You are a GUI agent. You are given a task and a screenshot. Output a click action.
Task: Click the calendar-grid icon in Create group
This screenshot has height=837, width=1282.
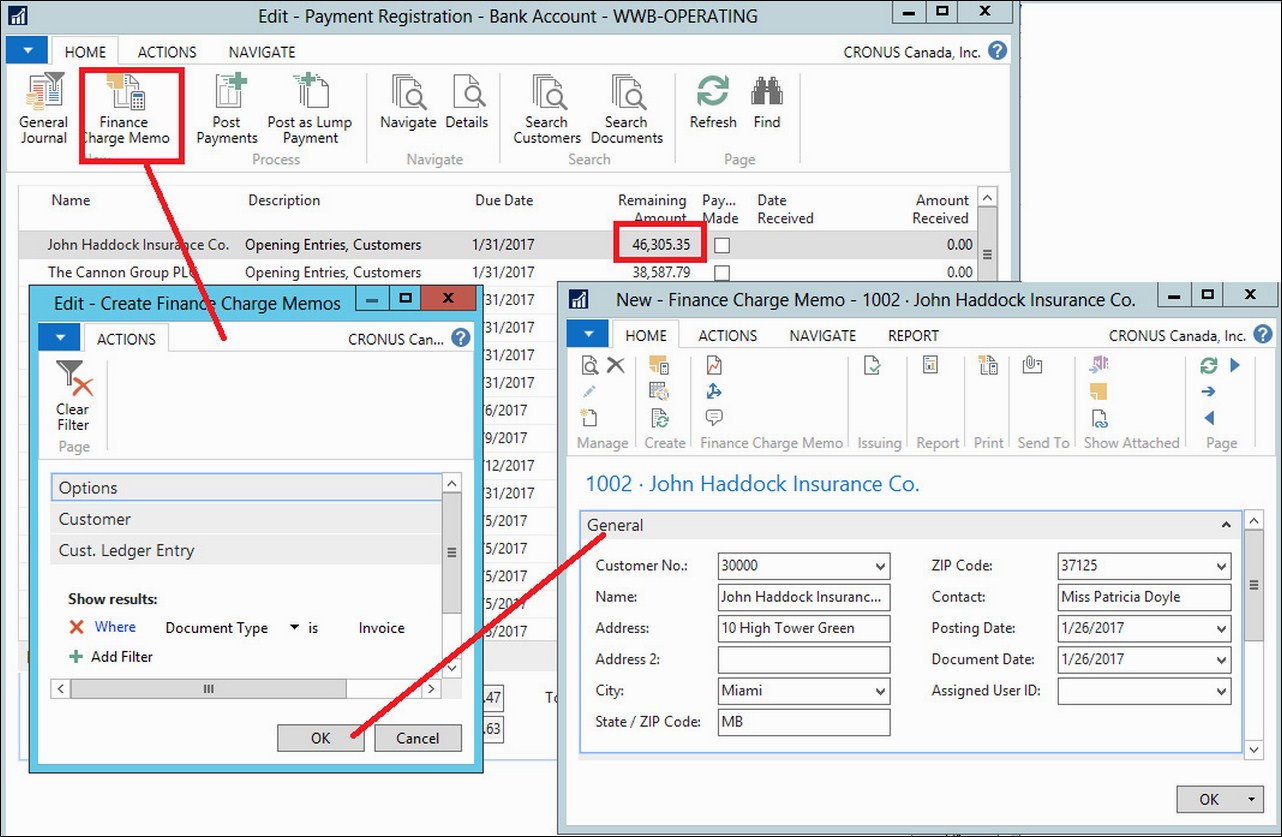point(659,391)
